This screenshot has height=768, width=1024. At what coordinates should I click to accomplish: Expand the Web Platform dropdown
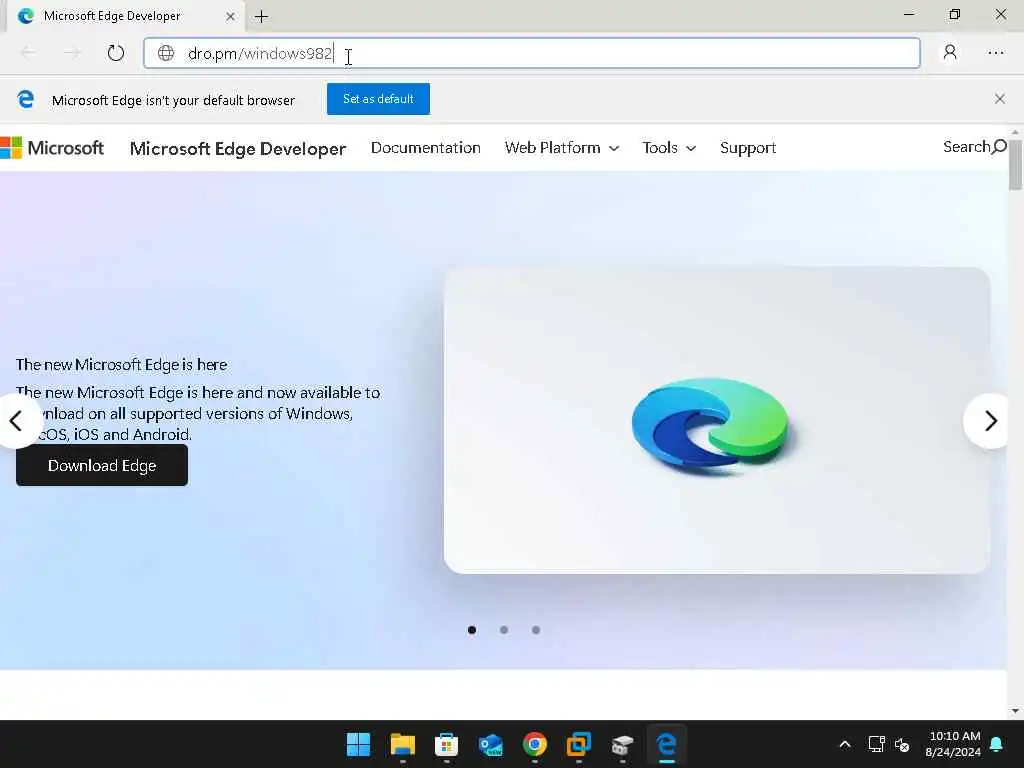point(562,148)
